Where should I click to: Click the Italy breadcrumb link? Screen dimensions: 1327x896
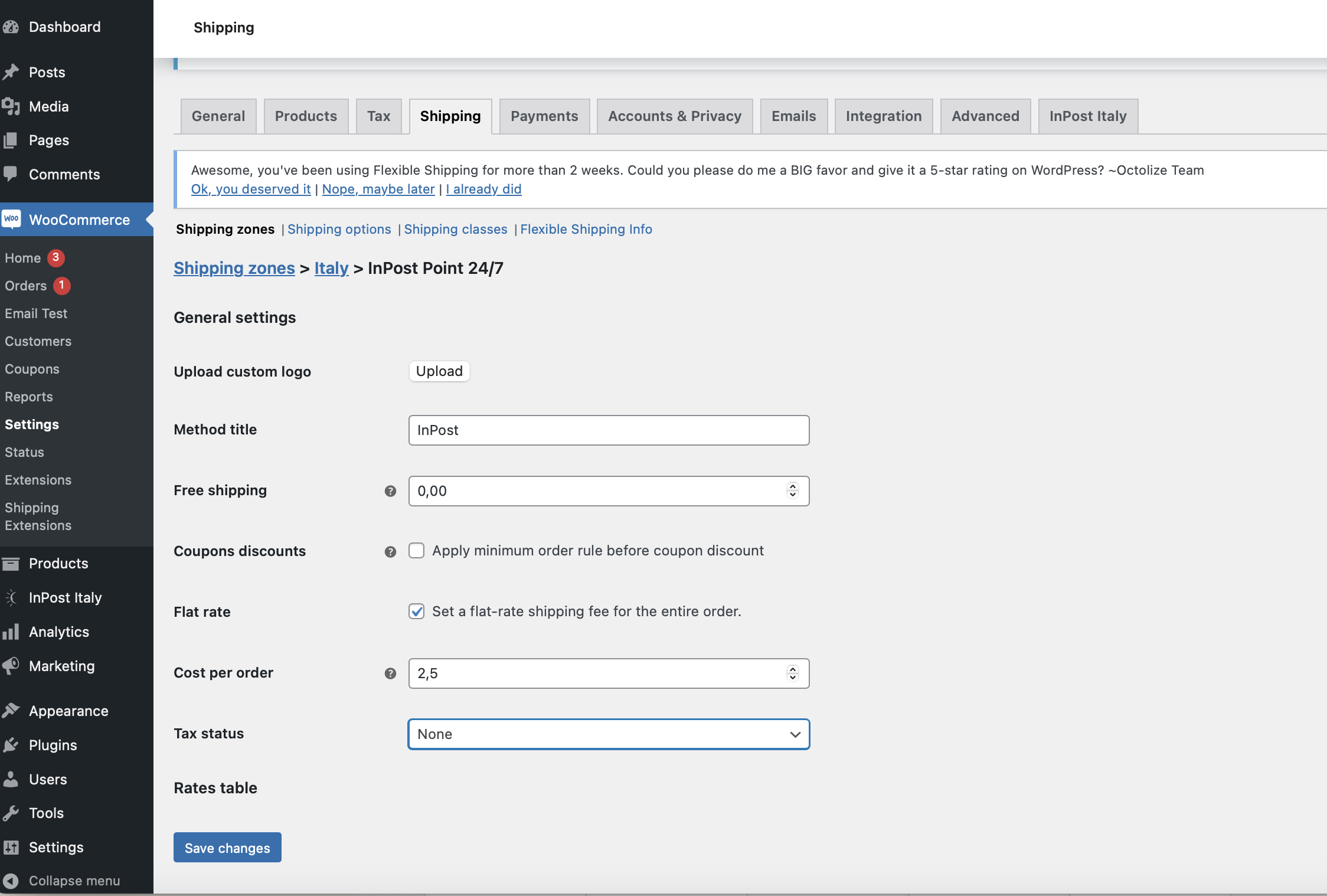click(331, 268)
